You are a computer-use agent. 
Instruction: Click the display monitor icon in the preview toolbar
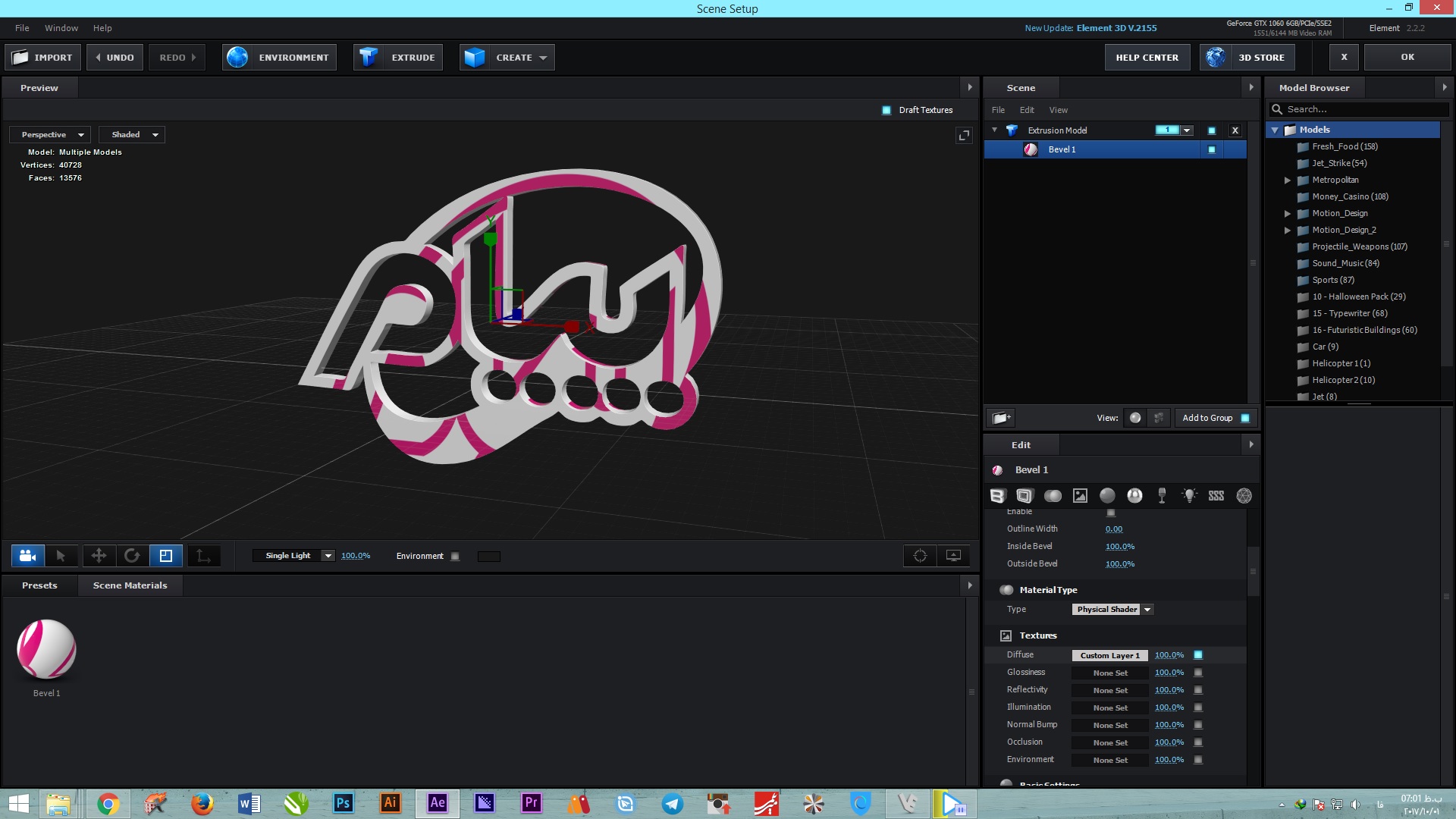tap(953, 556)
